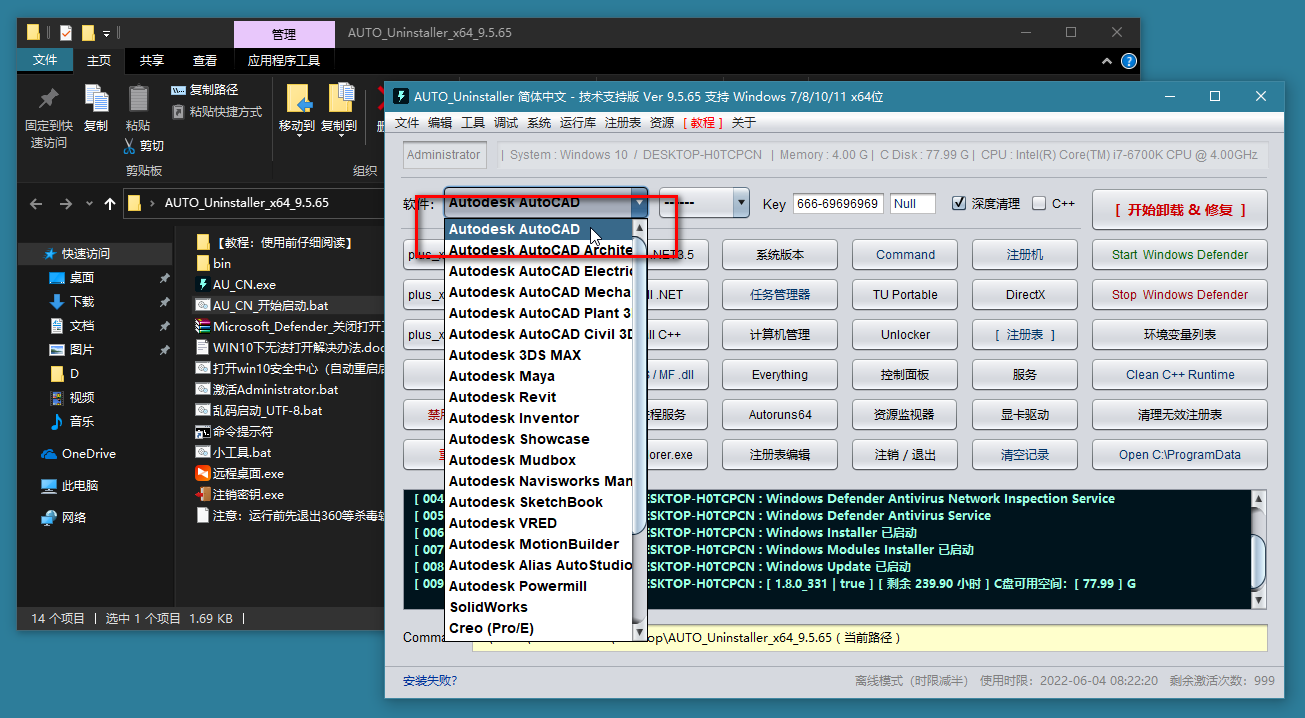
Task: Click the Cut (剪切) scissors item
Action: point(144,146)
